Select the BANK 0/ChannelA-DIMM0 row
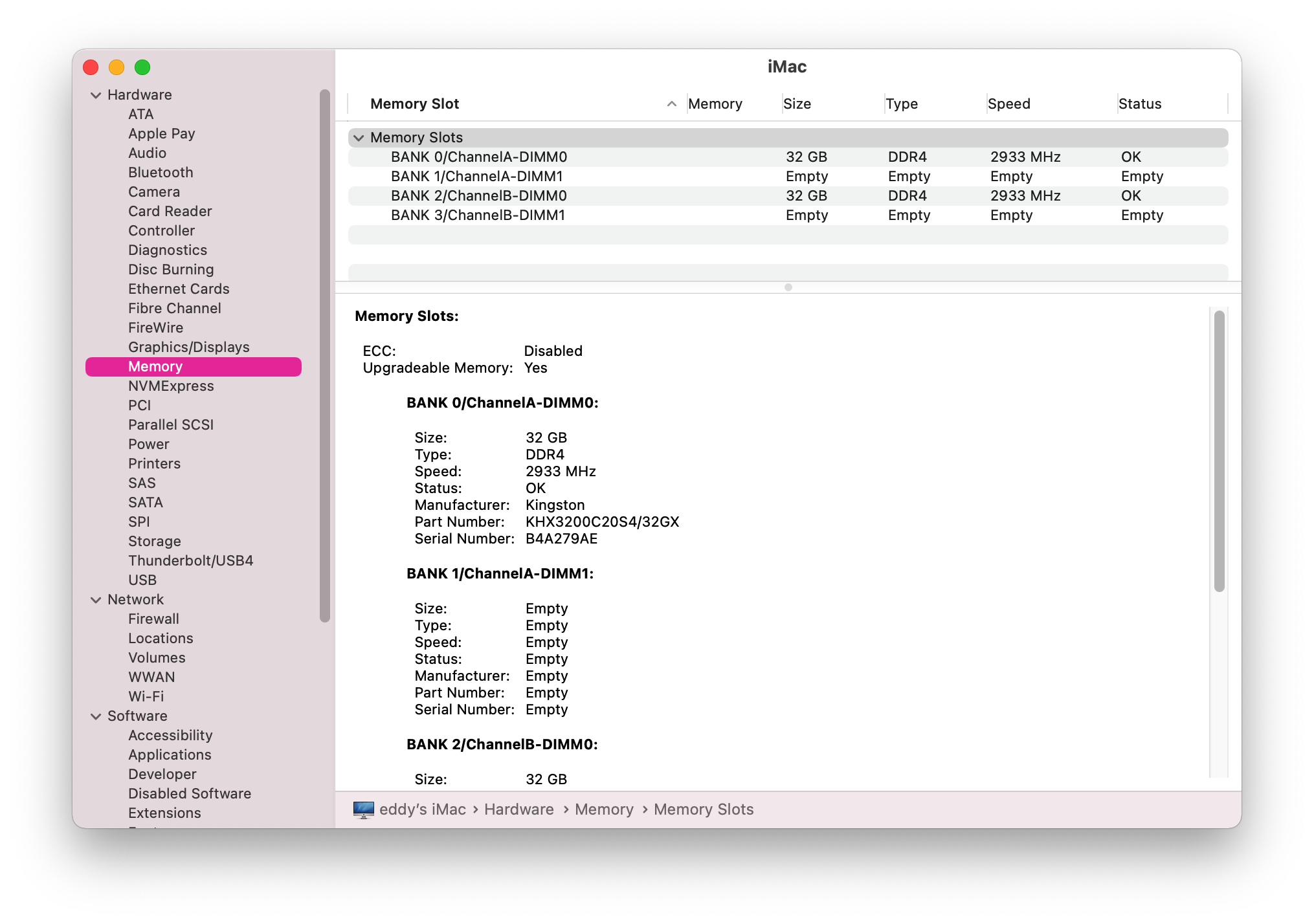The height and width of the screenshot is (924, 1314). pos(478,157)
